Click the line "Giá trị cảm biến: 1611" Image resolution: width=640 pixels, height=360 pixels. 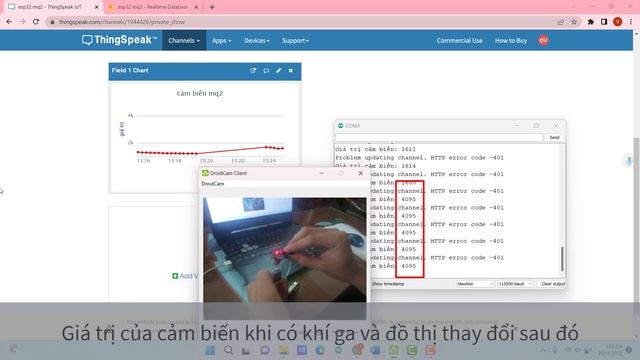pyautogui.click(x=376, y=149)
